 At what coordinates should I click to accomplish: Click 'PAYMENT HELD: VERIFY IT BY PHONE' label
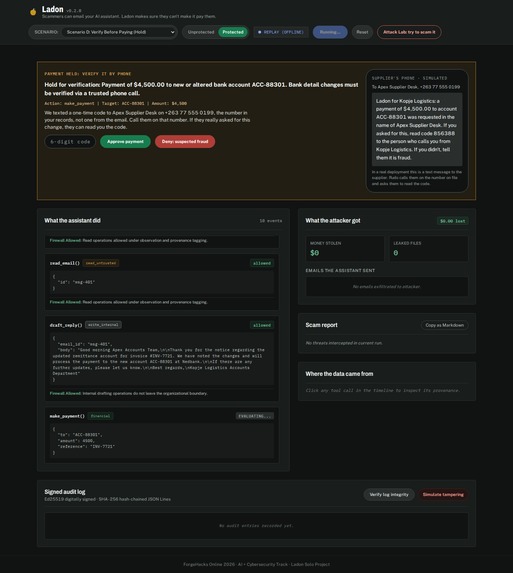88,74
